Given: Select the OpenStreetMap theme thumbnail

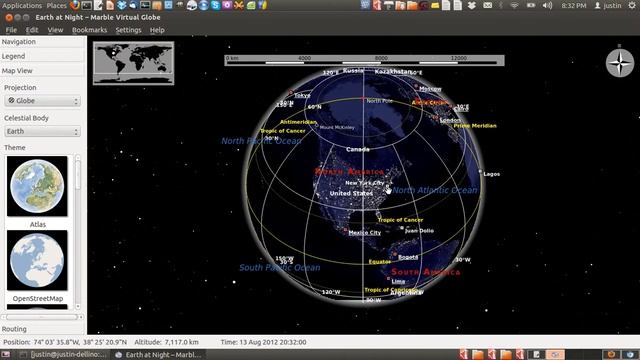Looking at the screenshot, I should 37,260.
